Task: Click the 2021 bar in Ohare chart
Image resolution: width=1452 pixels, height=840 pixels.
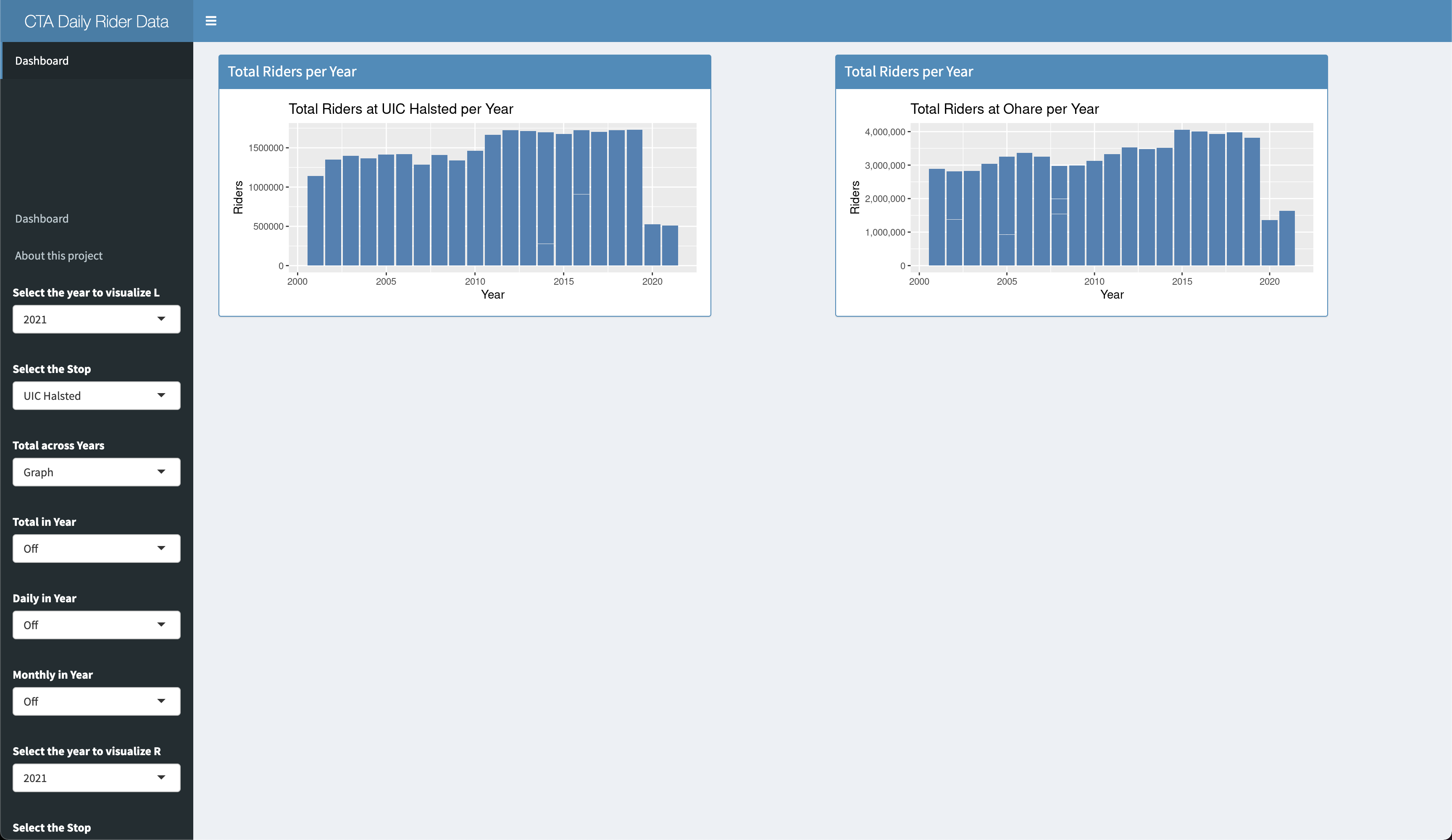Action: [1286, 238]
